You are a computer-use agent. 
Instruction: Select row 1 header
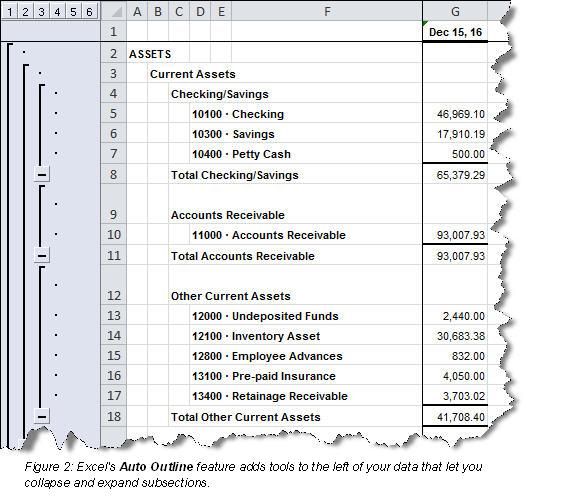(114, 31)
